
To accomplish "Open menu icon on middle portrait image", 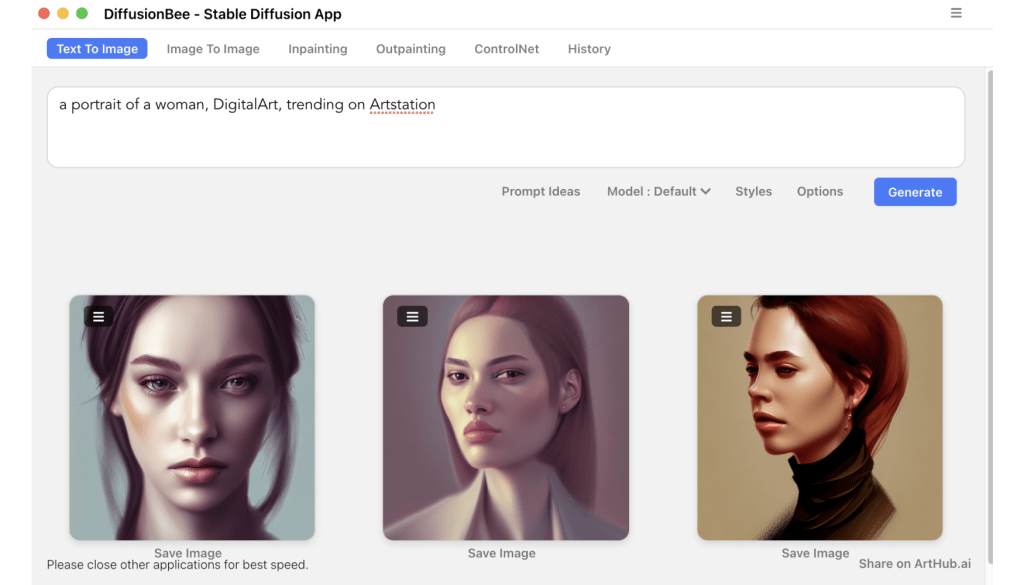I will pyautogui.click(x=412, y=316).
